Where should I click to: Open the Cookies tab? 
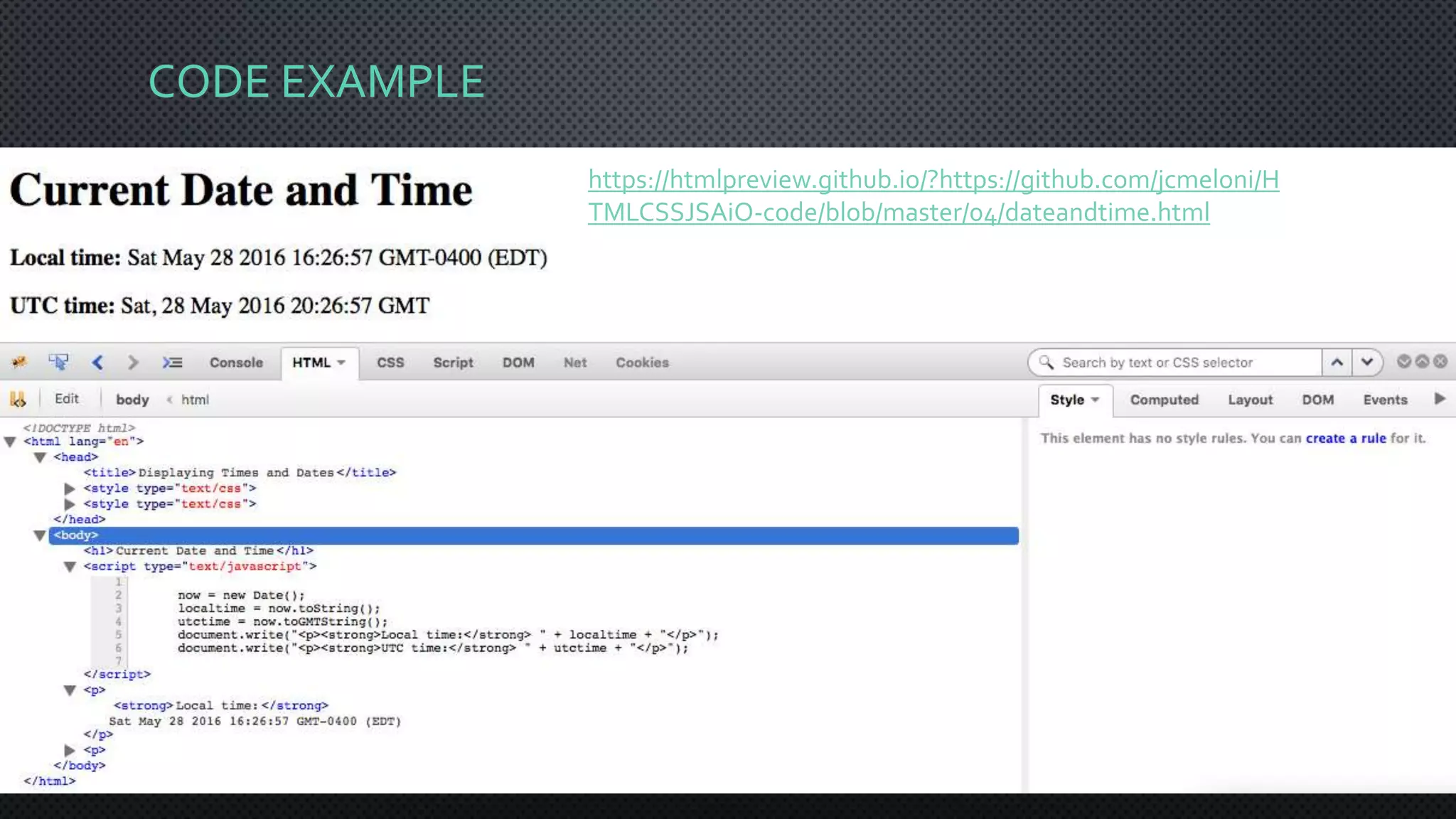tap(642, 363)
